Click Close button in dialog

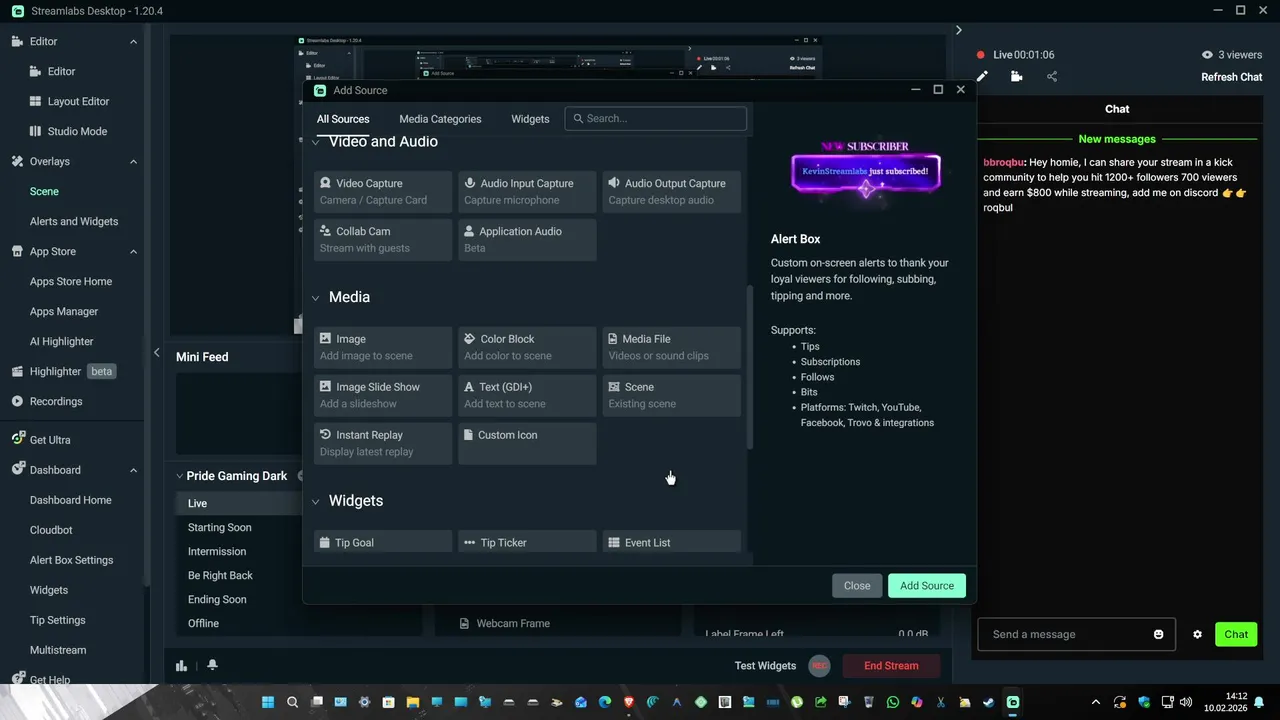click(x=857, y=586)
